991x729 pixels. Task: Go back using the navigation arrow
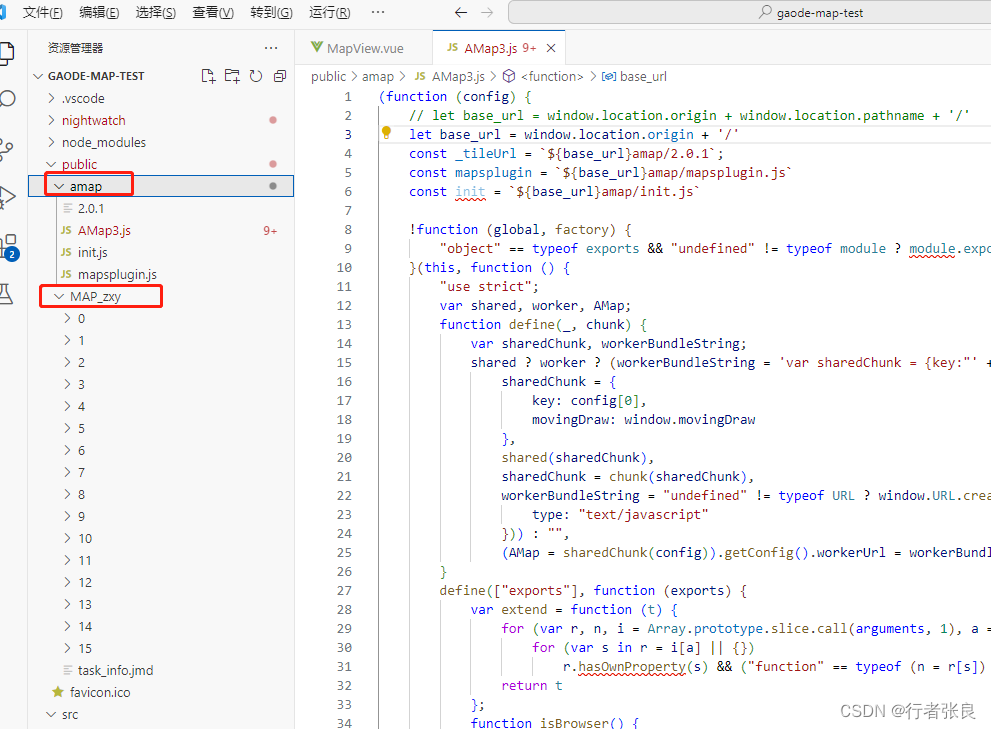click(460, 13)
